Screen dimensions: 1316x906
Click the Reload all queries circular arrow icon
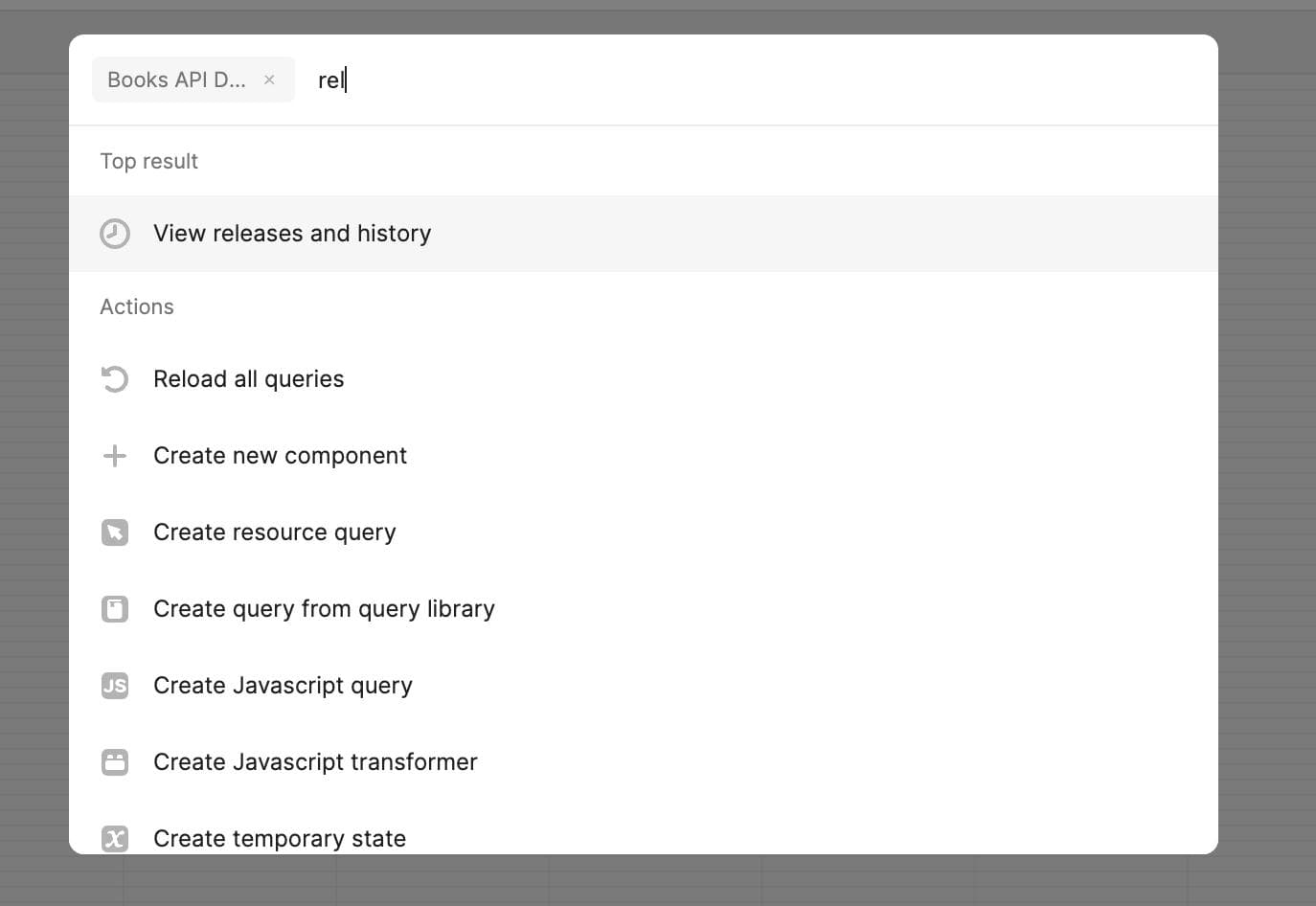coord(115,379)
